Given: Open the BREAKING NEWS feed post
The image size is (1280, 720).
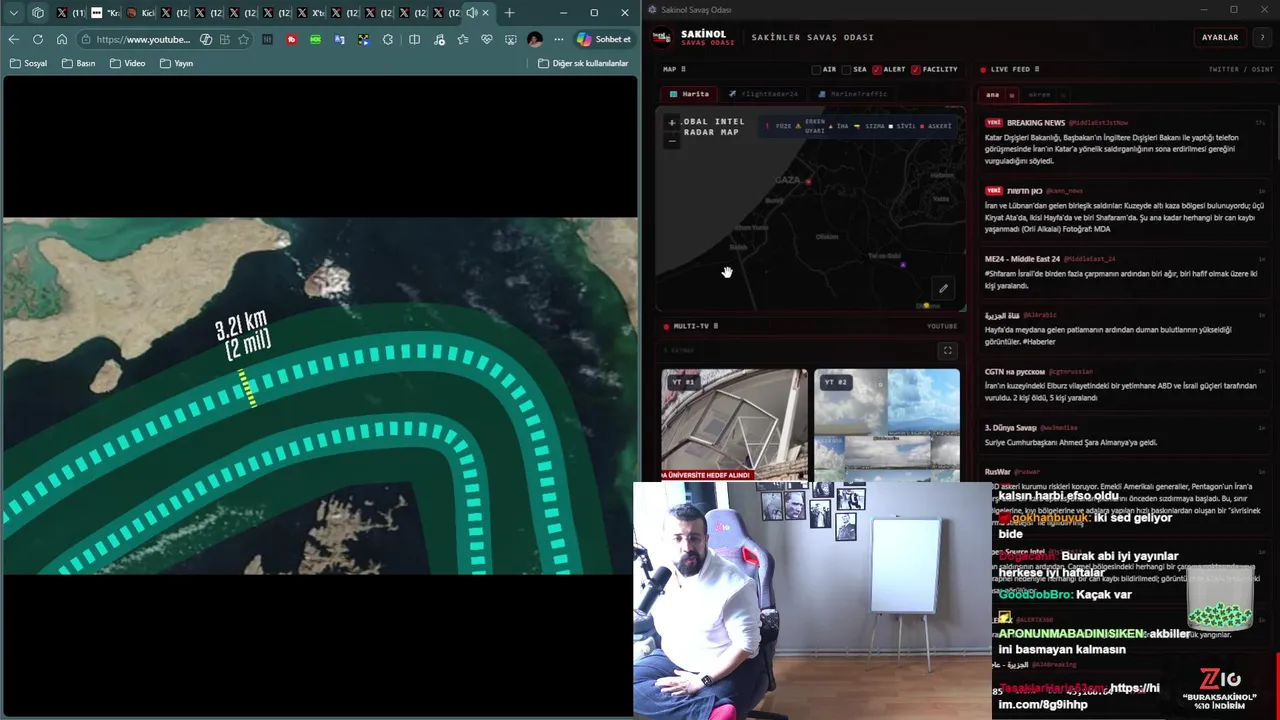Looking at the screenshot, I should [1125, 142].
